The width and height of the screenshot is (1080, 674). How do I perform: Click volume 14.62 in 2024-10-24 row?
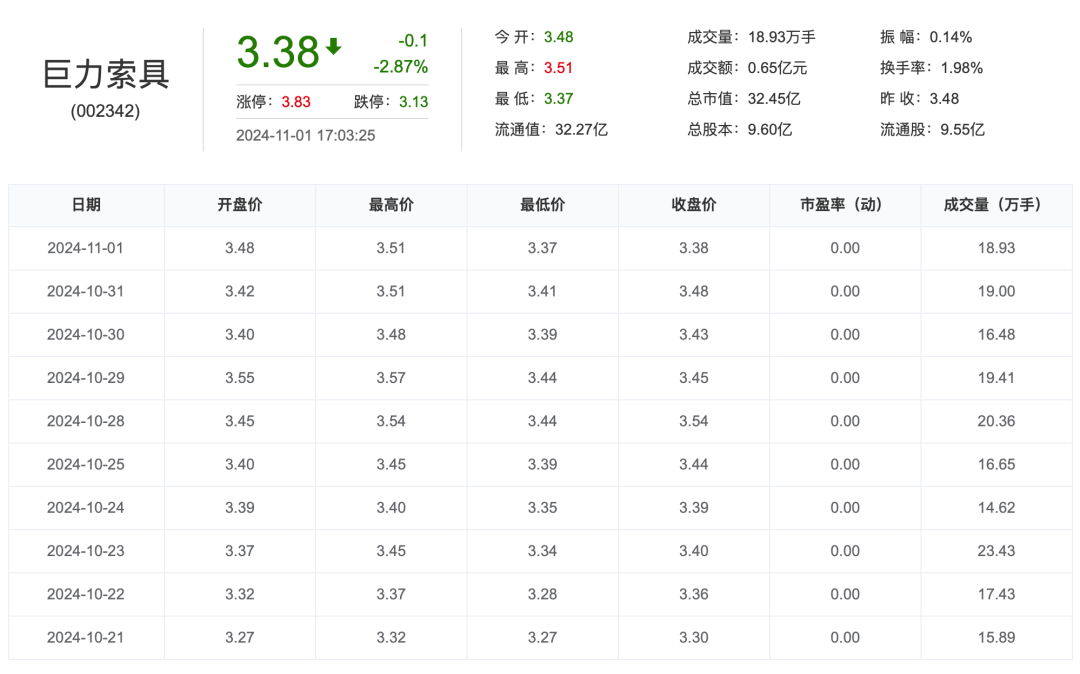tap(997, 507)
